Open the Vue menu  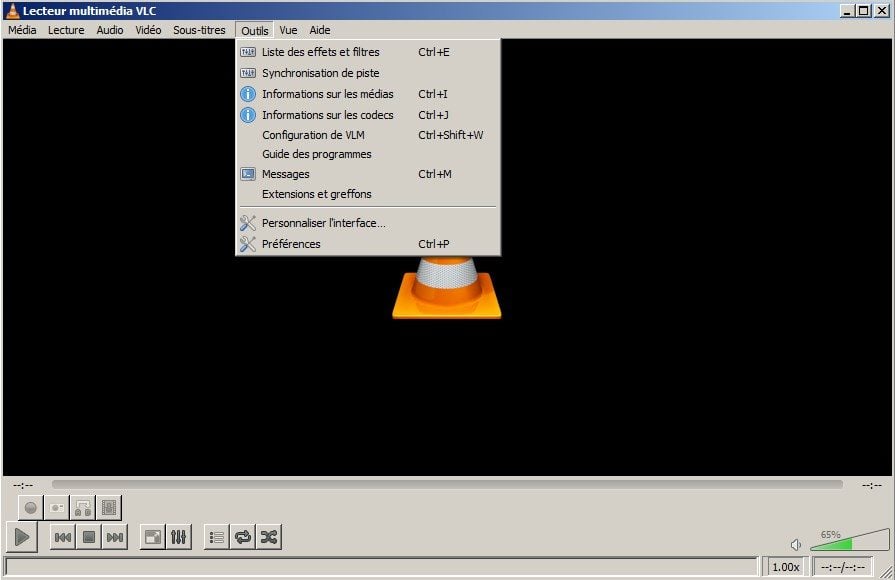click(x=288, y=30)
